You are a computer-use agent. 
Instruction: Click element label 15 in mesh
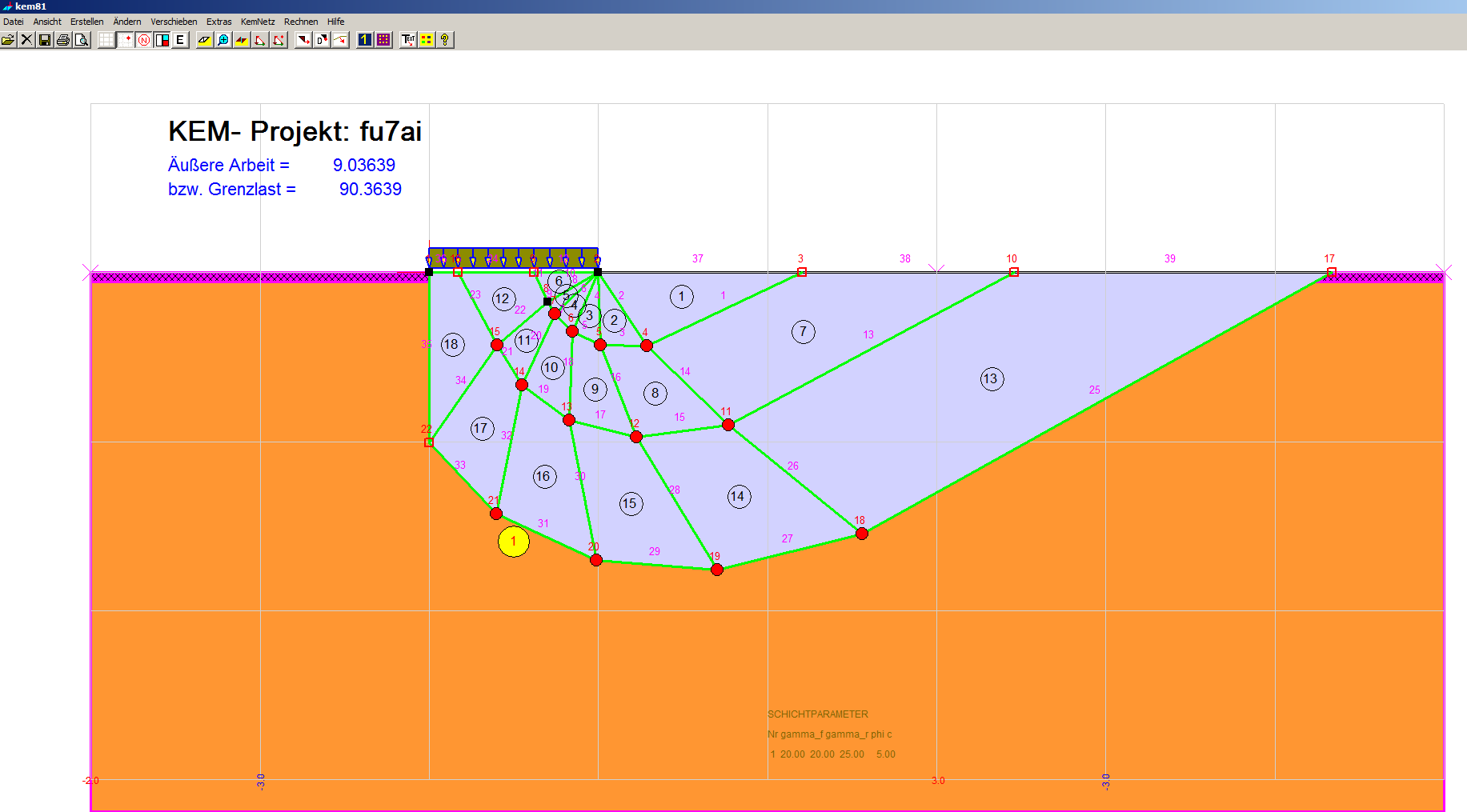pos(631,504)
